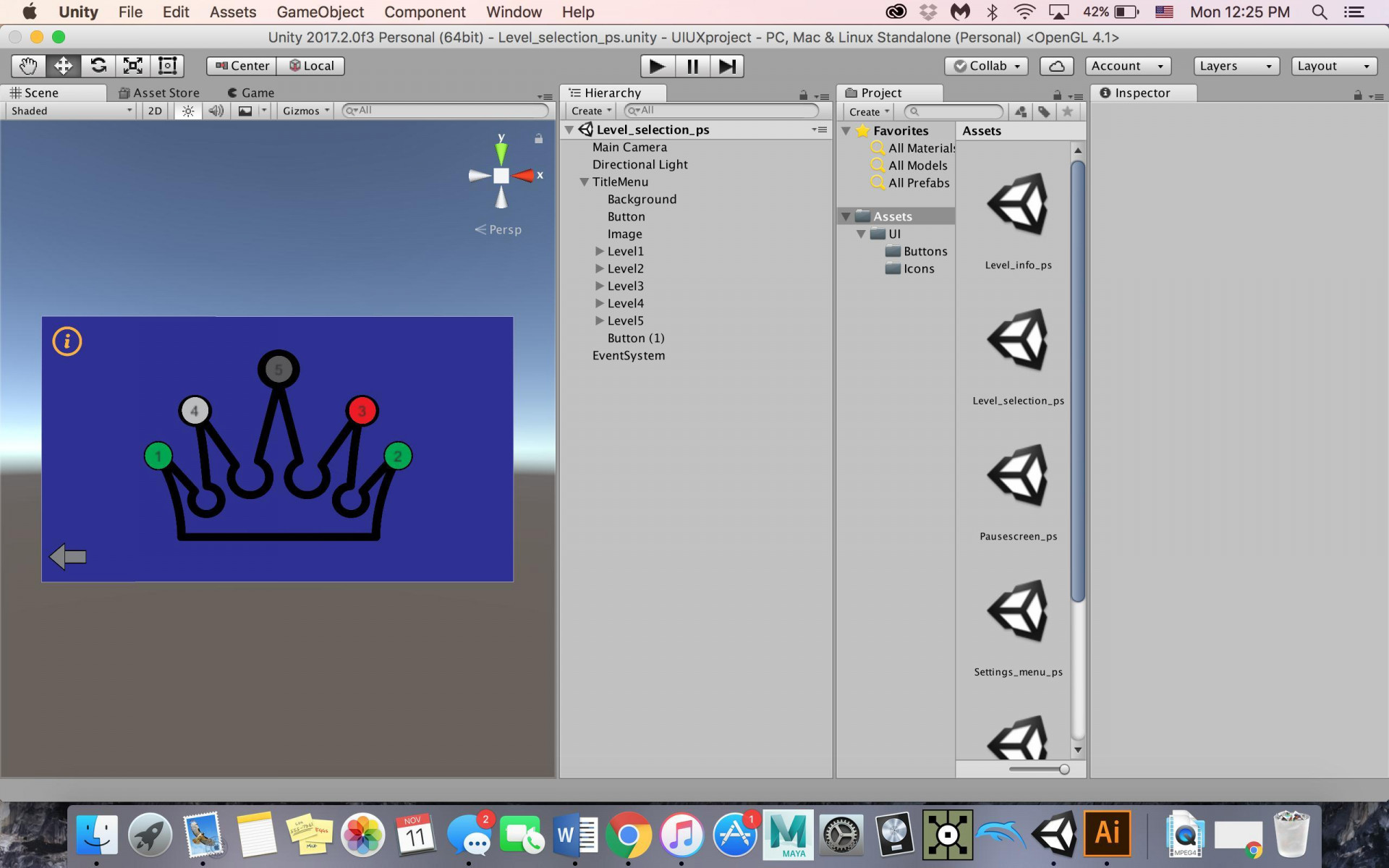Toggle Local handle rotation mode

pos(311,66)
